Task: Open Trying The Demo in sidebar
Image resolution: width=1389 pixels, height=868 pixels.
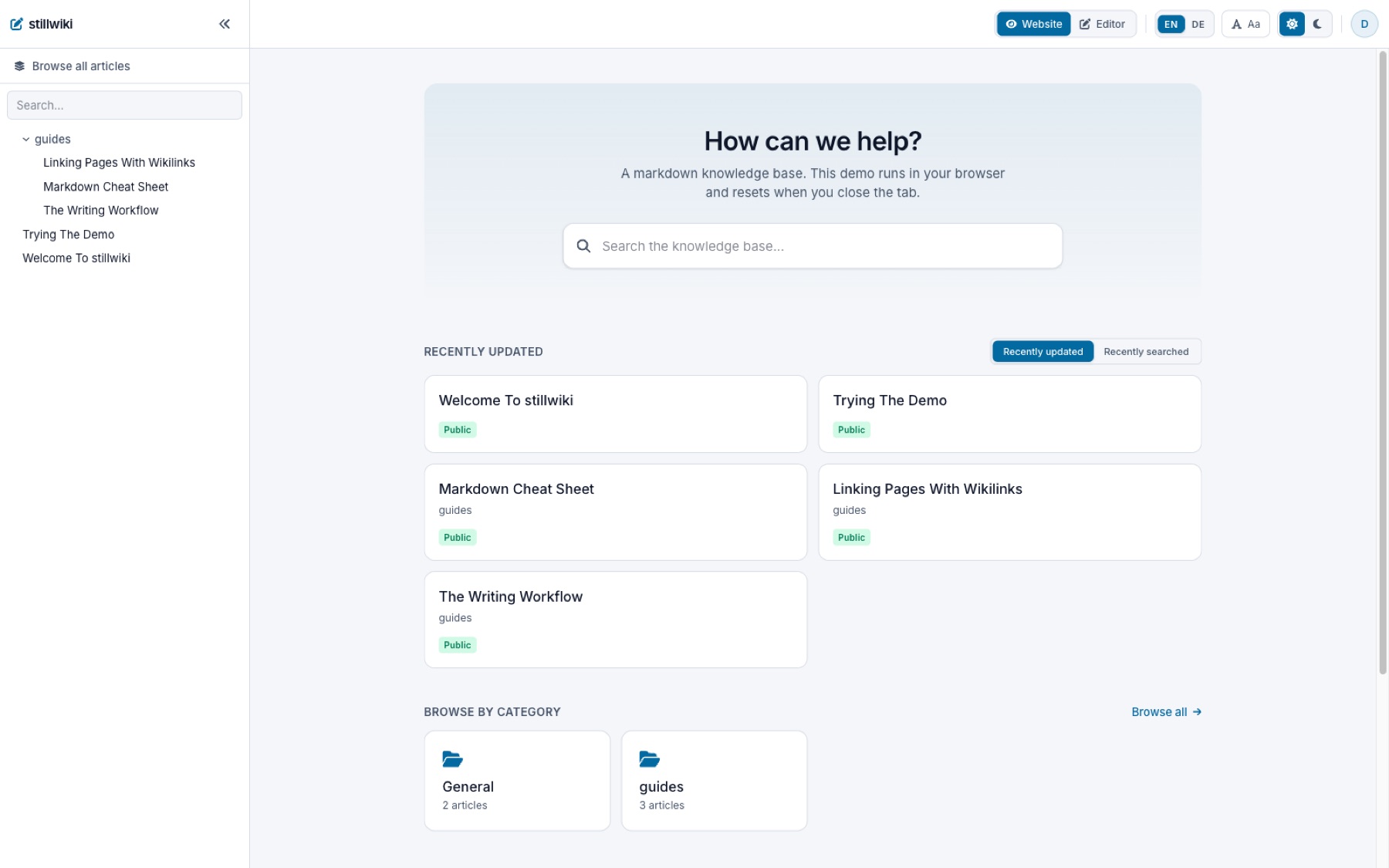Action: click(69, 235)
